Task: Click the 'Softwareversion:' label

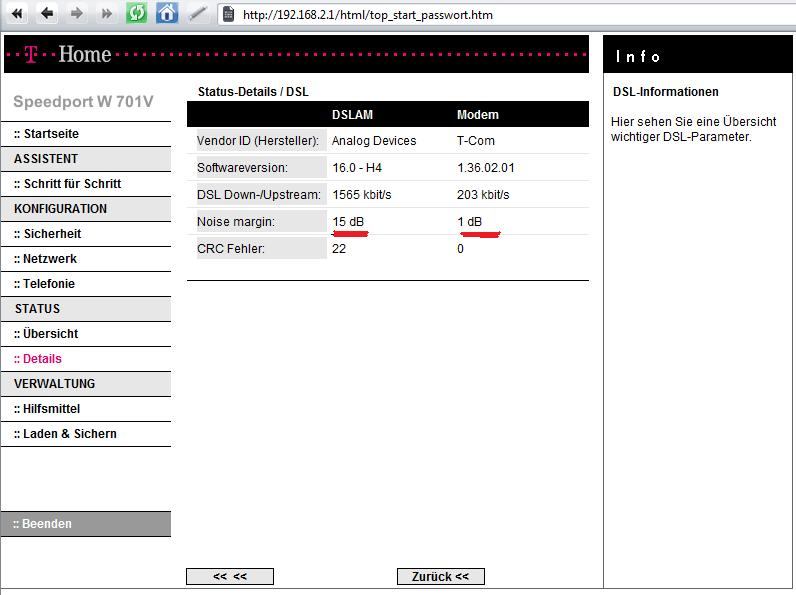Action: pyautogui.click(x=242, y=168)
